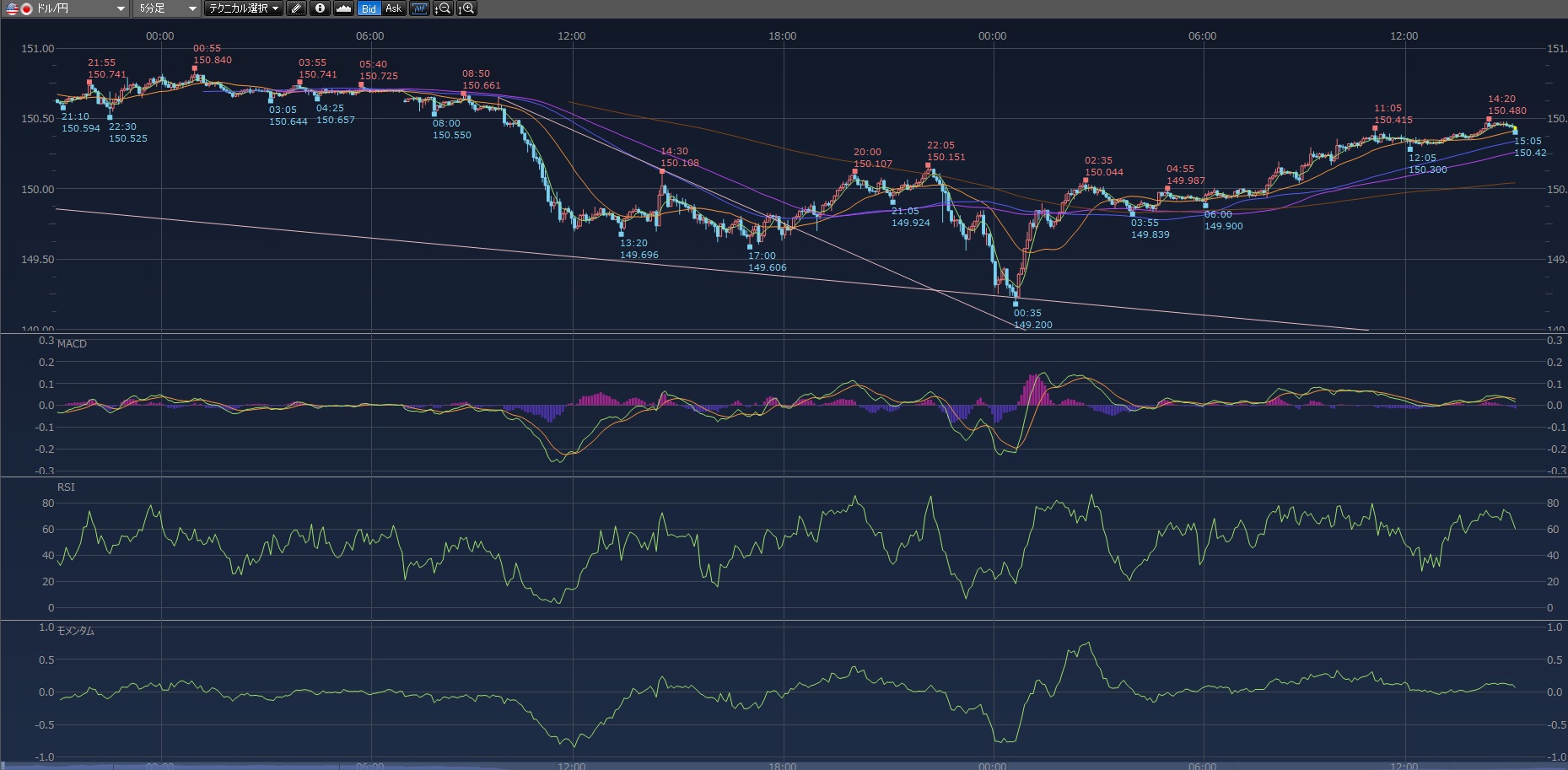Select the pencil drawing tool icon
This screenshot has height=770, width=1568.
coord(296,8)
